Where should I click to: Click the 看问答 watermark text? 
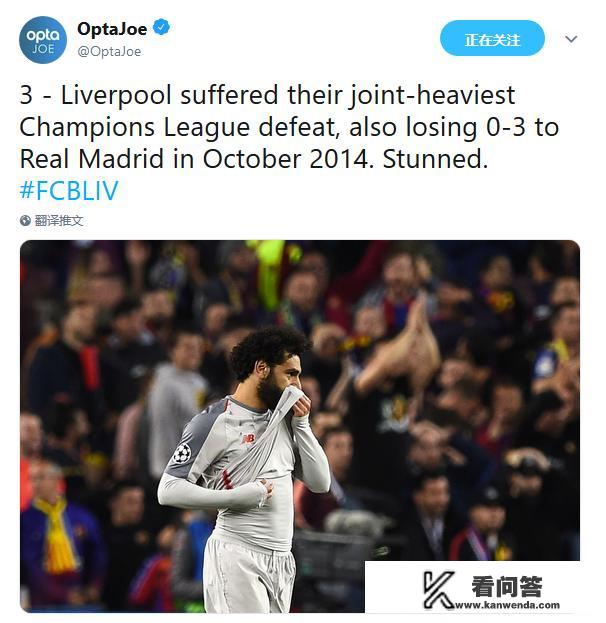click(x=506, y=586)
